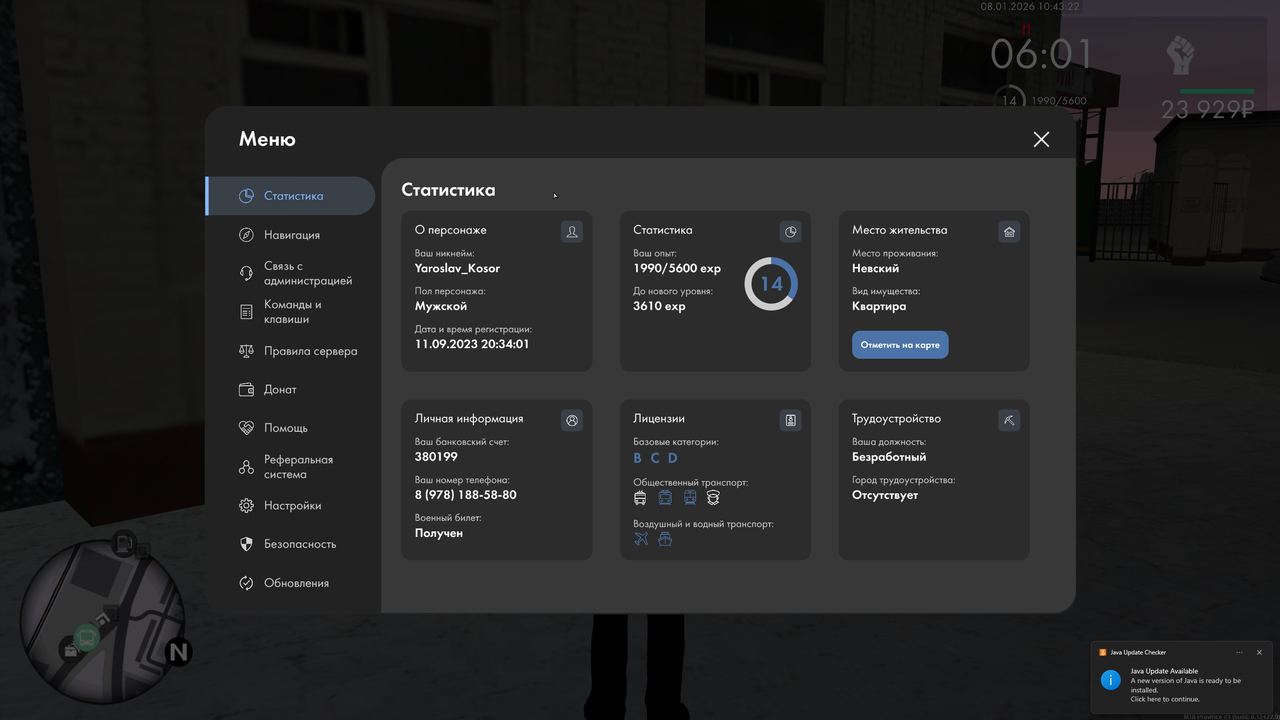Click the chart icon on Статистика card
This screenshot has height=720, width=1280.
tap(791, 232)
